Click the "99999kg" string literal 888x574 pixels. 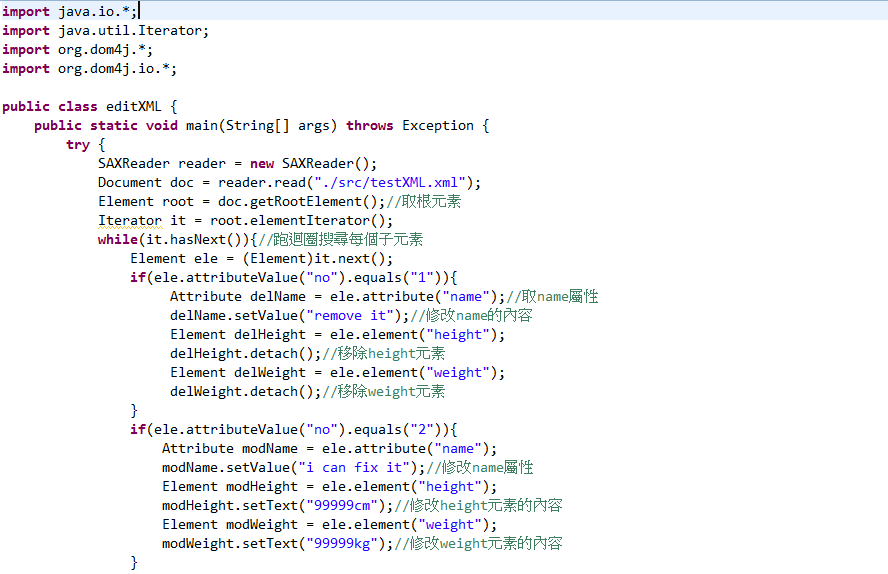(x=341, y=543)
